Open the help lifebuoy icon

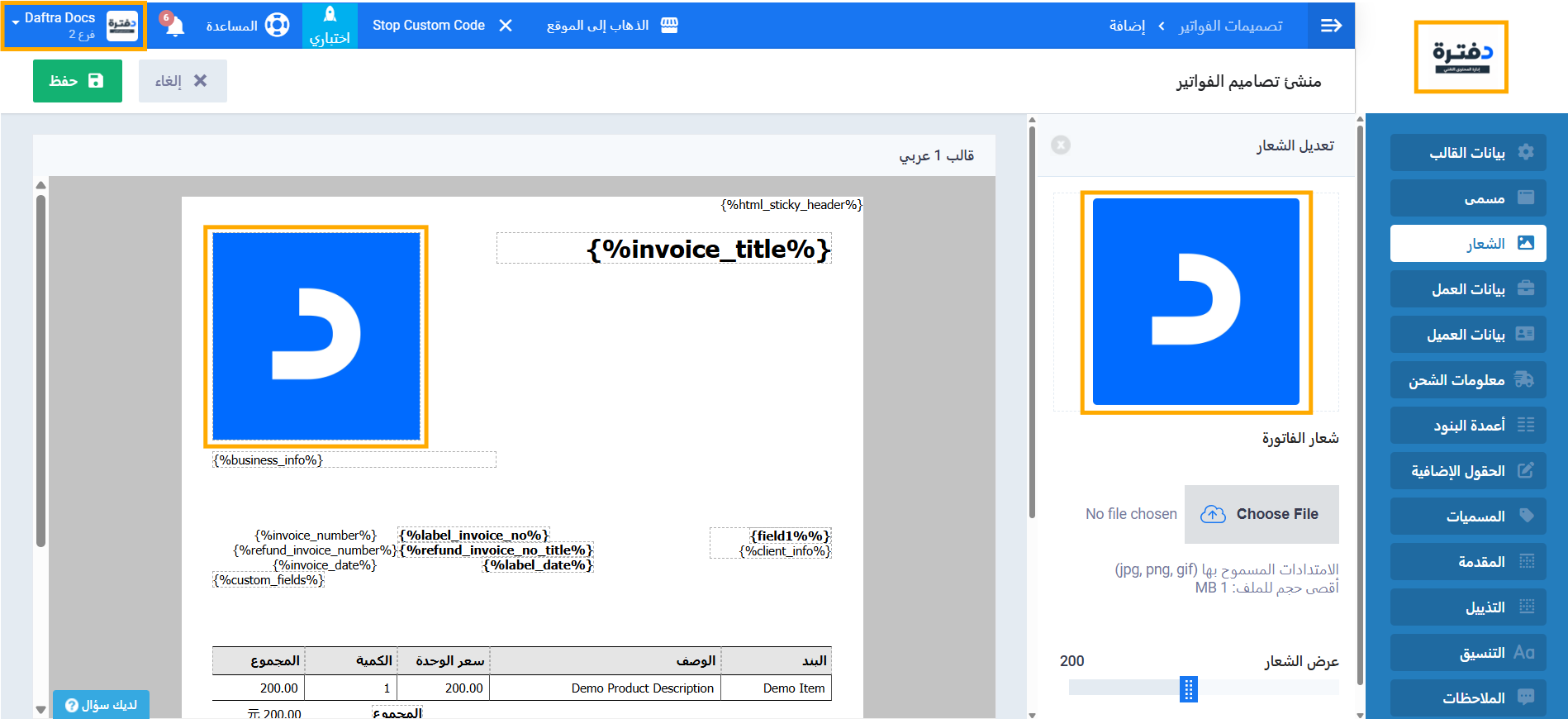click(277, 25)
